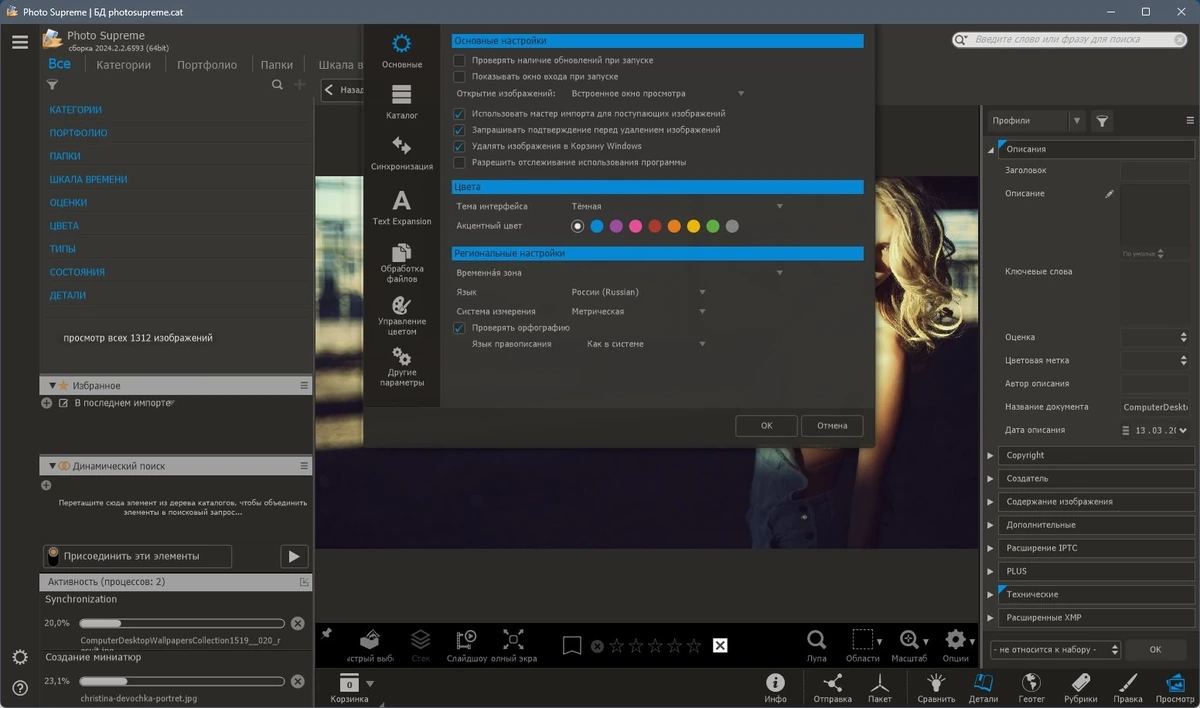Open the hamburger main menu
Image resolution: width=1200 pixels, height=708 pixels.
(x=20, y=42)
